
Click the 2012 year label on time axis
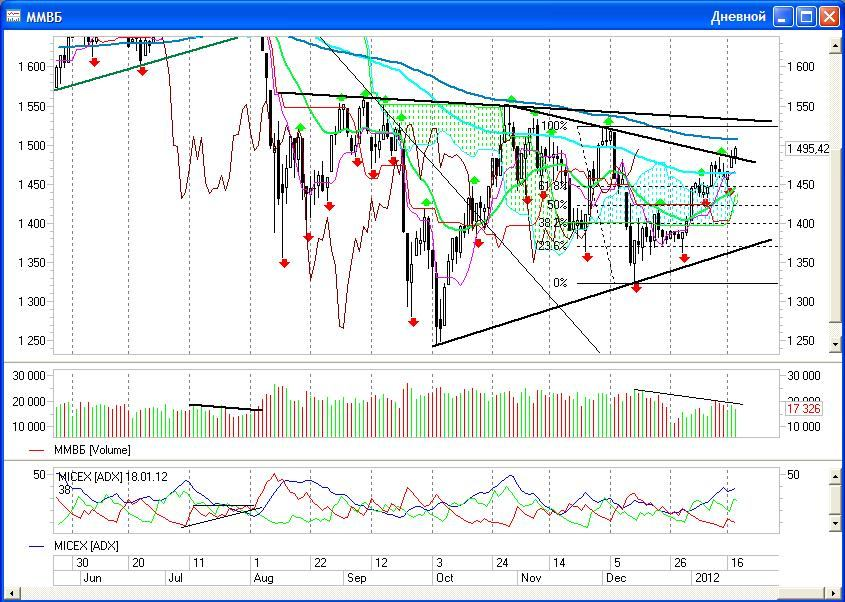706,578
